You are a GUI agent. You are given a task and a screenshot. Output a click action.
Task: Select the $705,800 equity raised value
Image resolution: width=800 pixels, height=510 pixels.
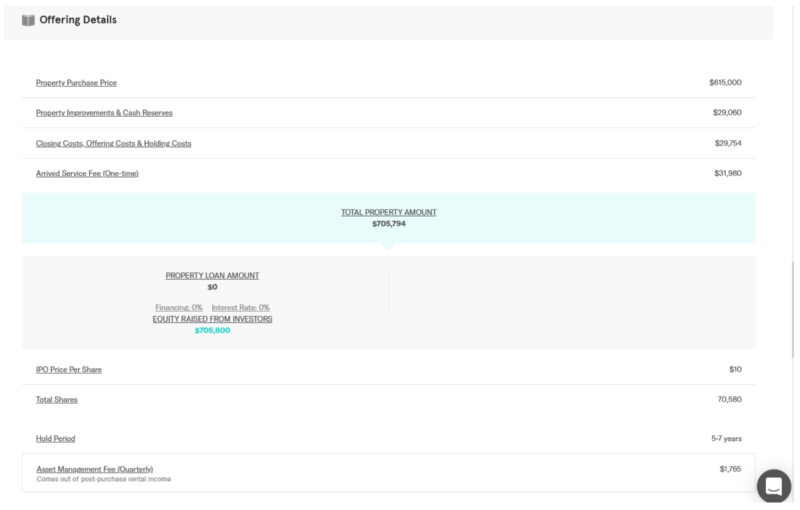click(x=212, y=330)
